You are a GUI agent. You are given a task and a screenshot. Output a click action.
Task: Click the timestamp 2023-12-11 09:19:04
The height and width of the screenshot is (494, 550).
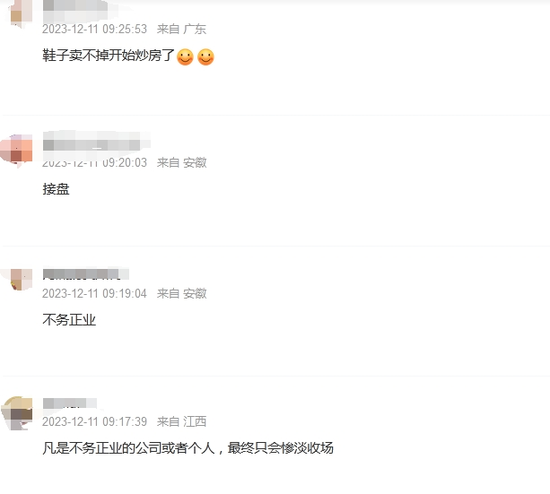tap(95, 293)
